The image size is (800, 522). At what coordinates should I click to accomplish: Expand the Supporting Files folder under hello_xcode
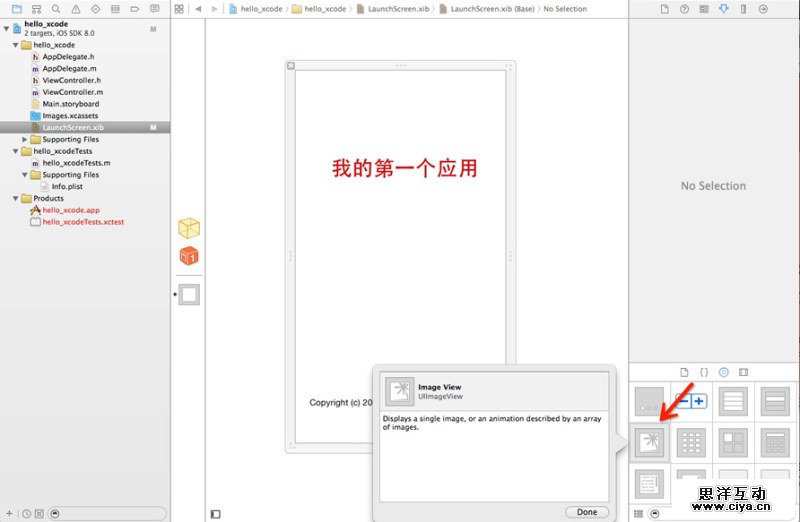click(25, 140)
